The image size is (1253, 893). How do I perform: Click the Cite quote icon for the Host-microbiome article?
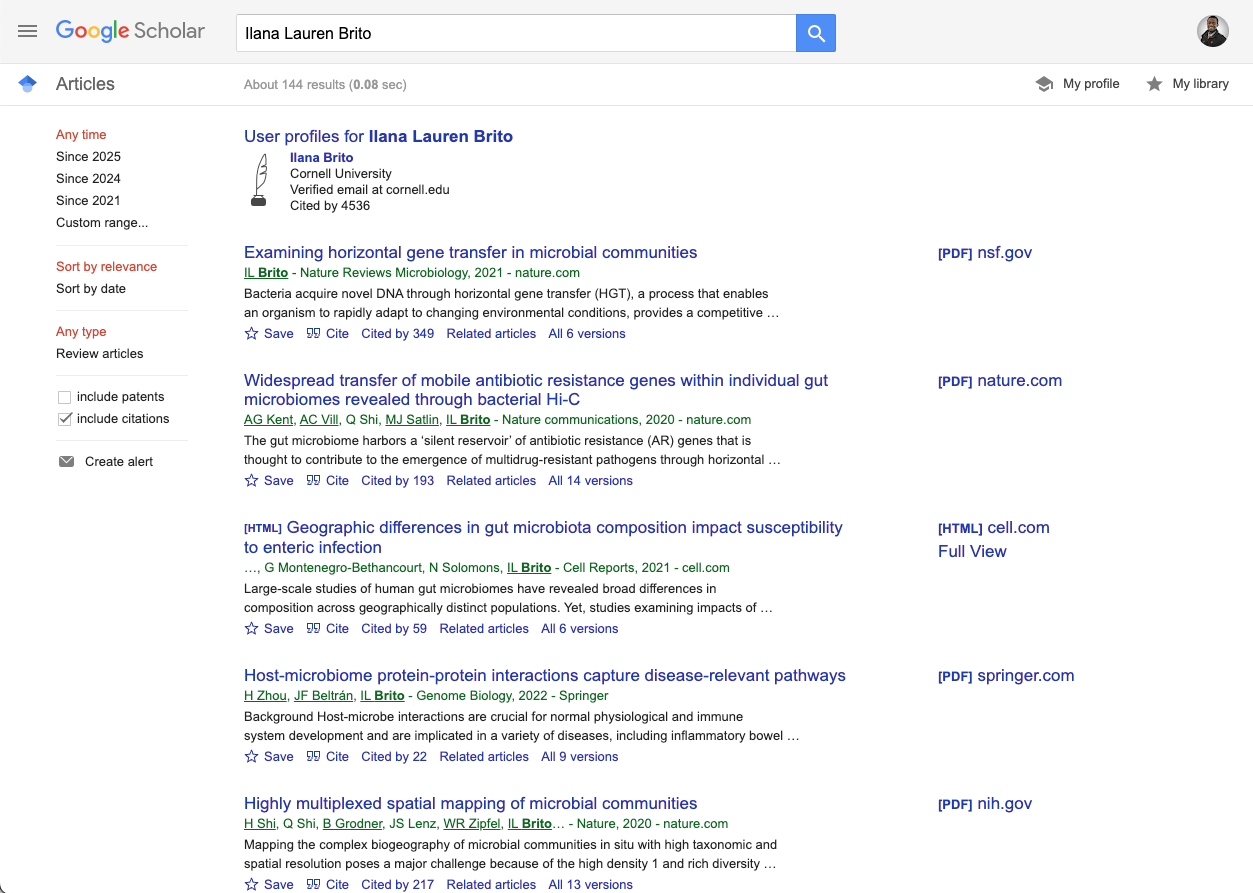tap(313, 757)
